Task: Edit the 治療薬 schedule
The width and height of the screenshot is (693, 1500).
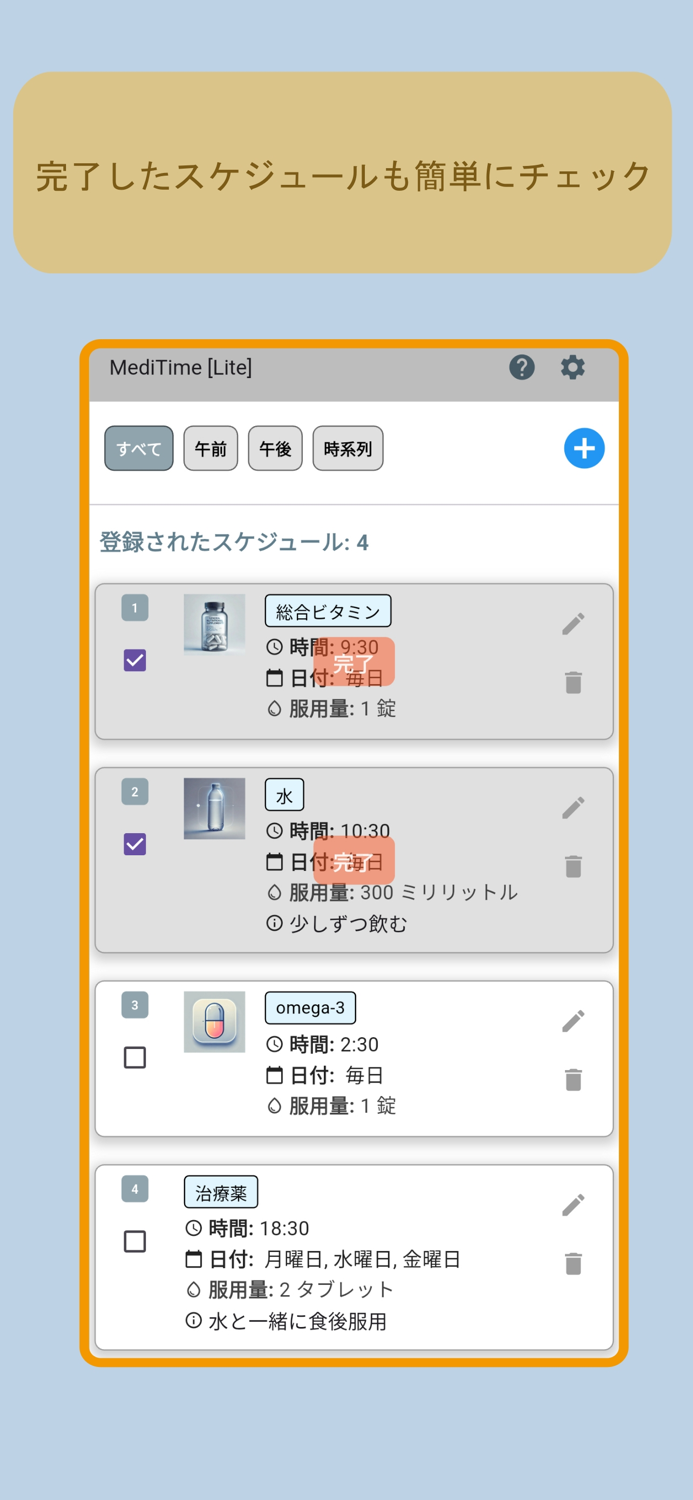Action: [572, 1205]
